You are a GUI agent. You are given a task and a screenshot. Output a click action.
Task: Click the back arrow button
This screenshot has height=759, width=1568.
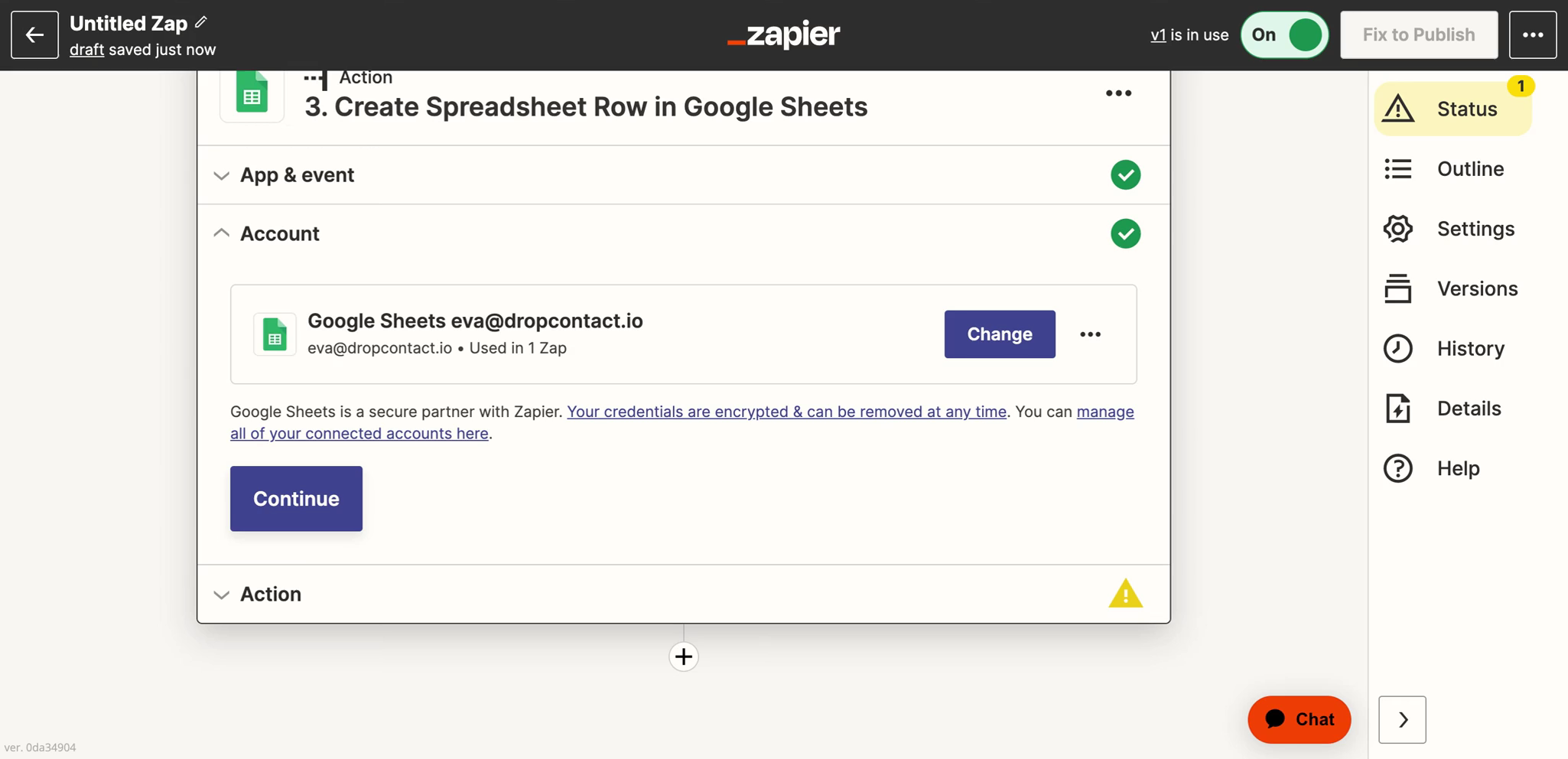34,34
